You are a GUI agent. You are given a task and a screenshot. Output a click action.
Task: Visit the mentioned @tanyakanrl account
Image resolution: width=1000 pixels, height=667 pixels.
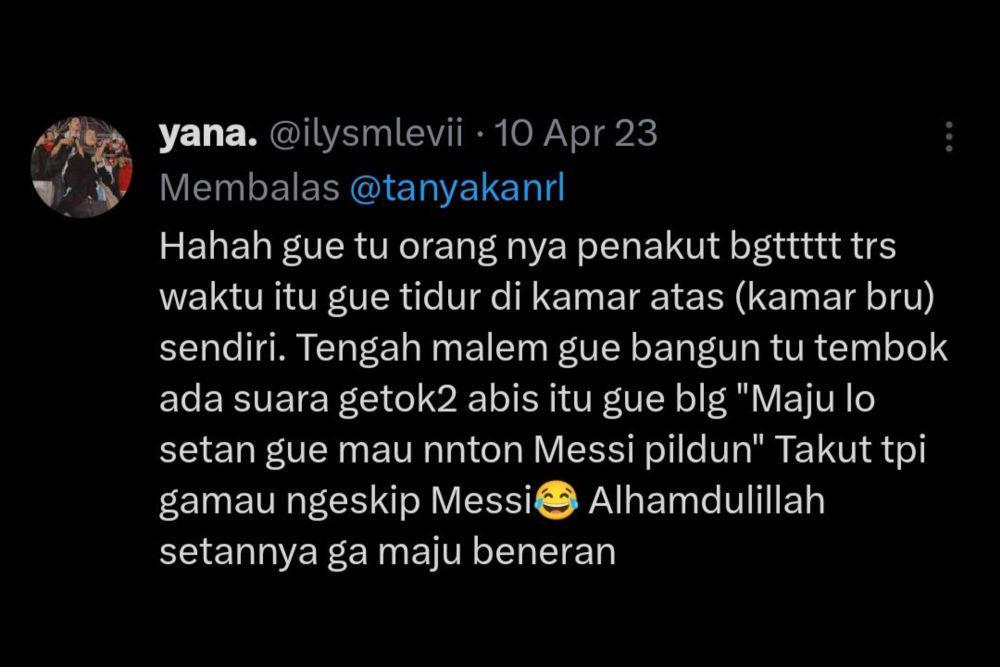457,189
